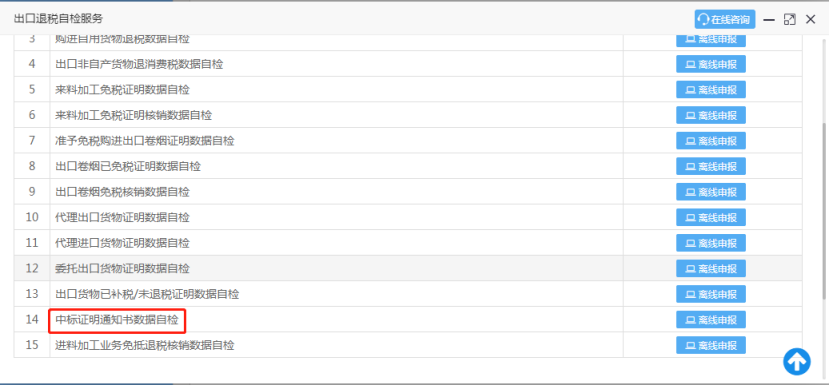Click 离线申报 for row 11 代理进口货物证明
This screenshot has width=830, height=386.
tap(711, 243)
